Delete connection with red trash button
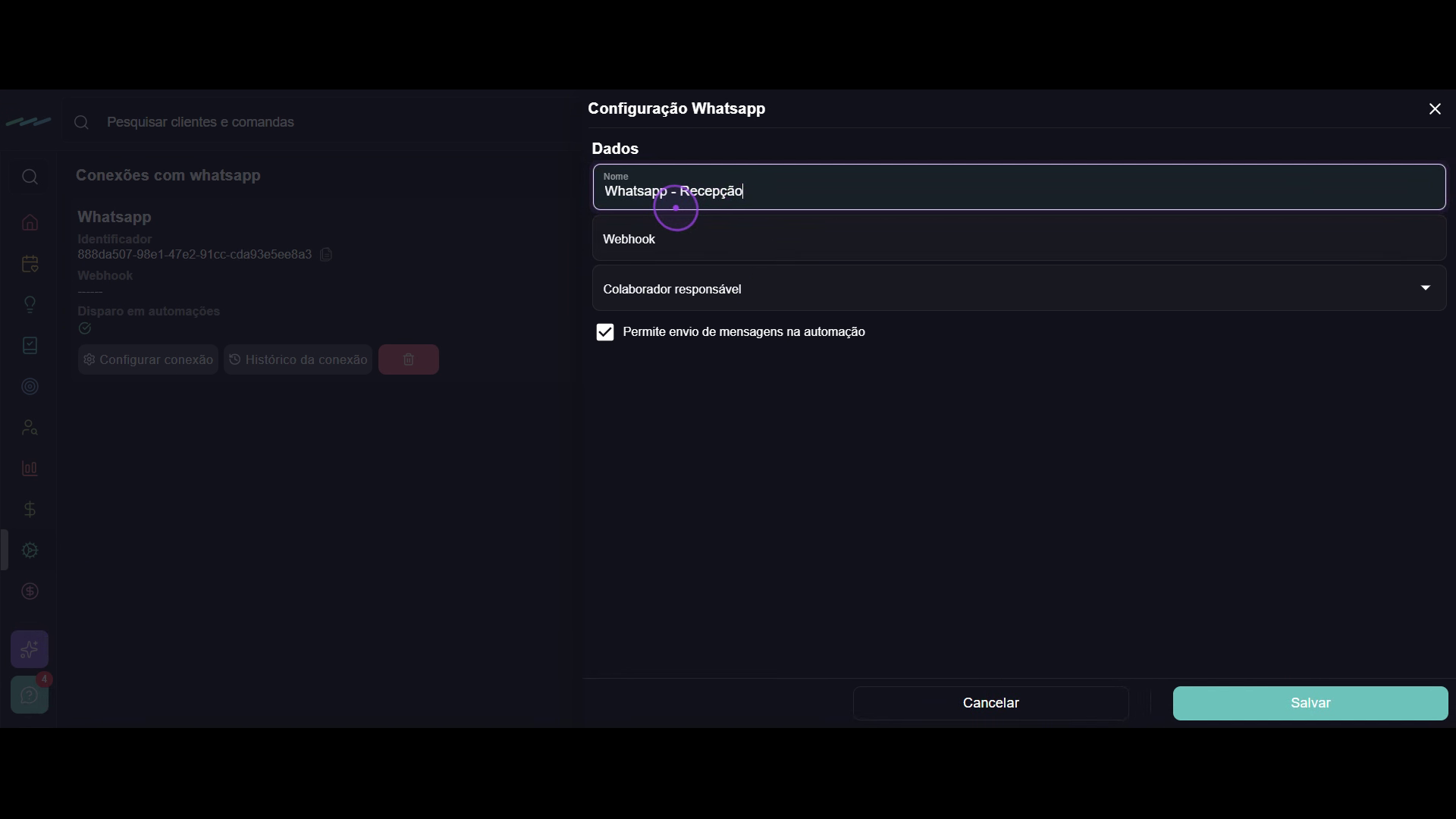 [409, 359]
